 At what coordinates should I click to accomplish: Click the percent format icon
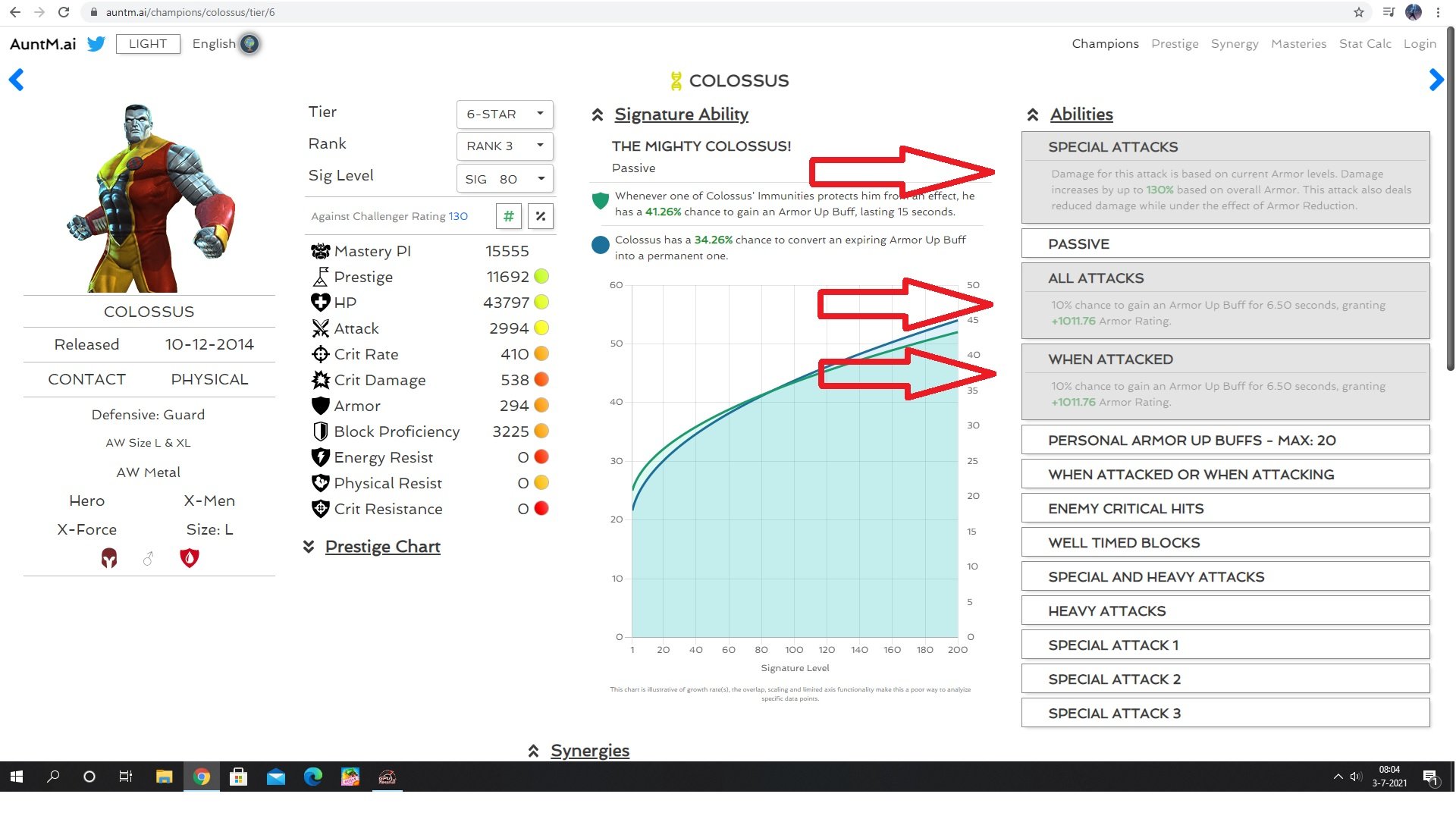541,216
